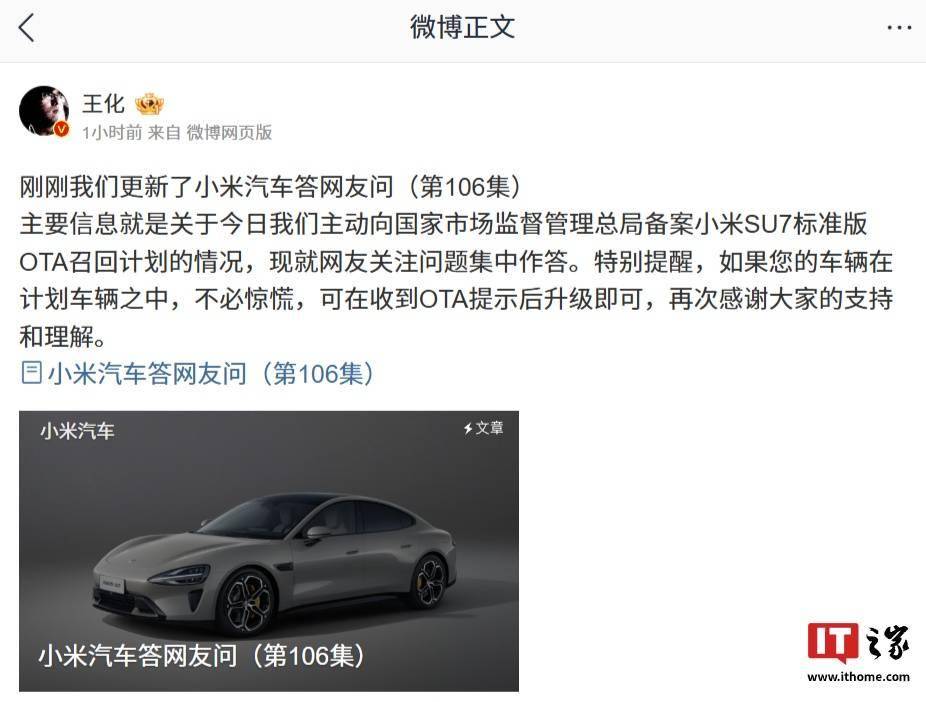The width and height of the screenshot is (926, 702).
Task: Open the username 王化
Action: tap(103, 104)
